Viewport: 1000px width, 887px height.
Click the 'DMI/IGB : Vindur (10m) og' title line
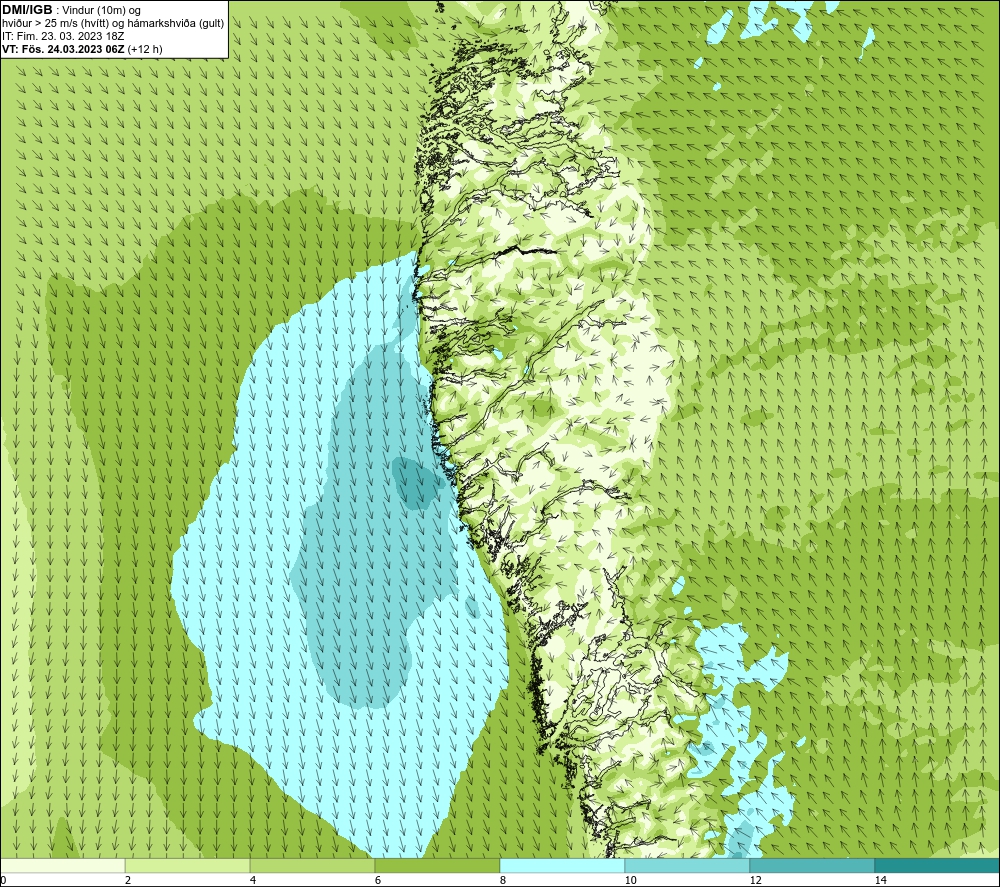[x=71, y=10]
